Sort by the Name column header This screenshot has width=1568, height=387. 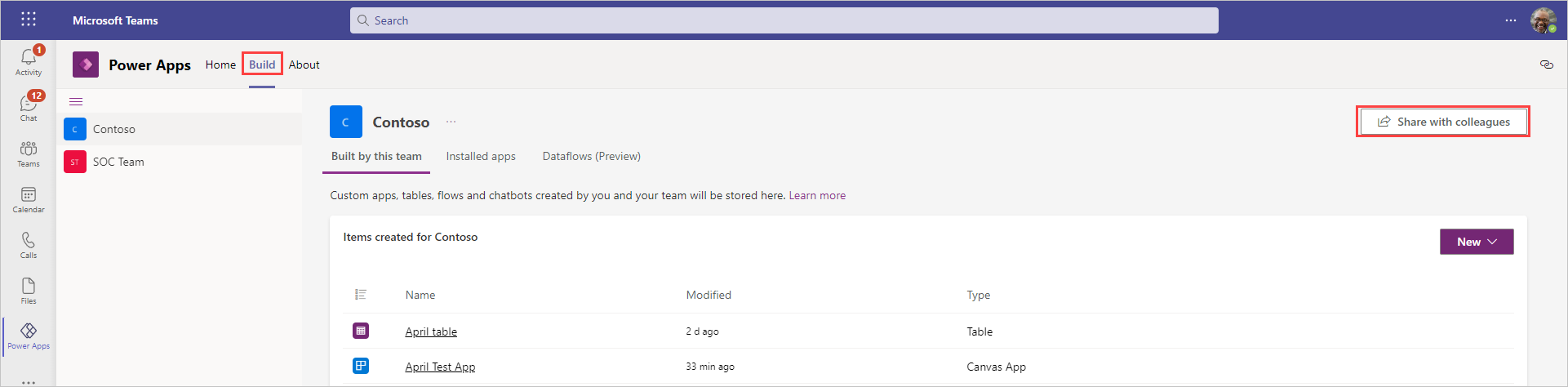point(420,295)
